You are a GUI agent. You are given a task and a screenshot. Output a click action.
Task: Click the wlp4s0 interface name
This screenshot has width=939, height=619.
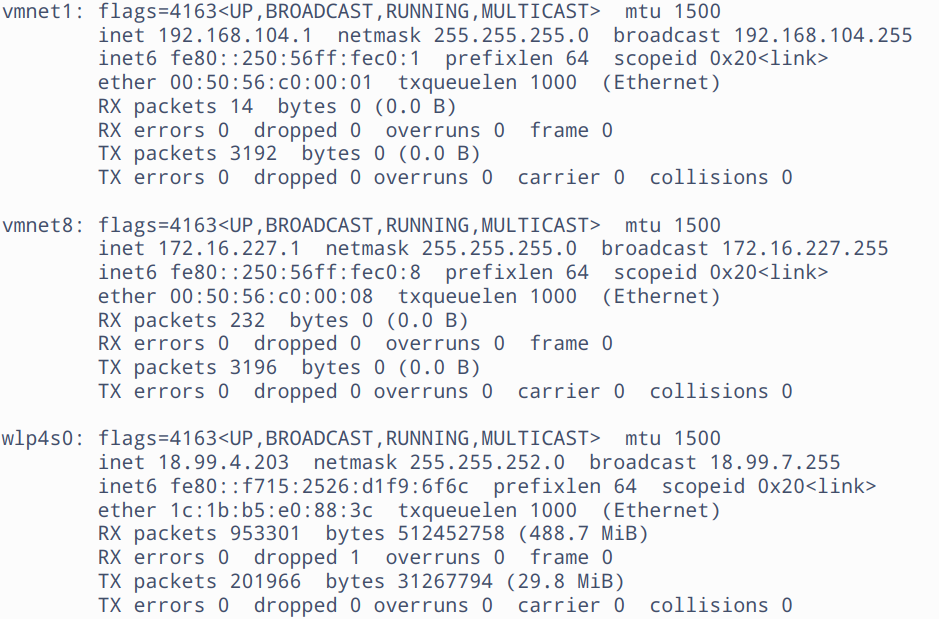[x=44, y=439]
